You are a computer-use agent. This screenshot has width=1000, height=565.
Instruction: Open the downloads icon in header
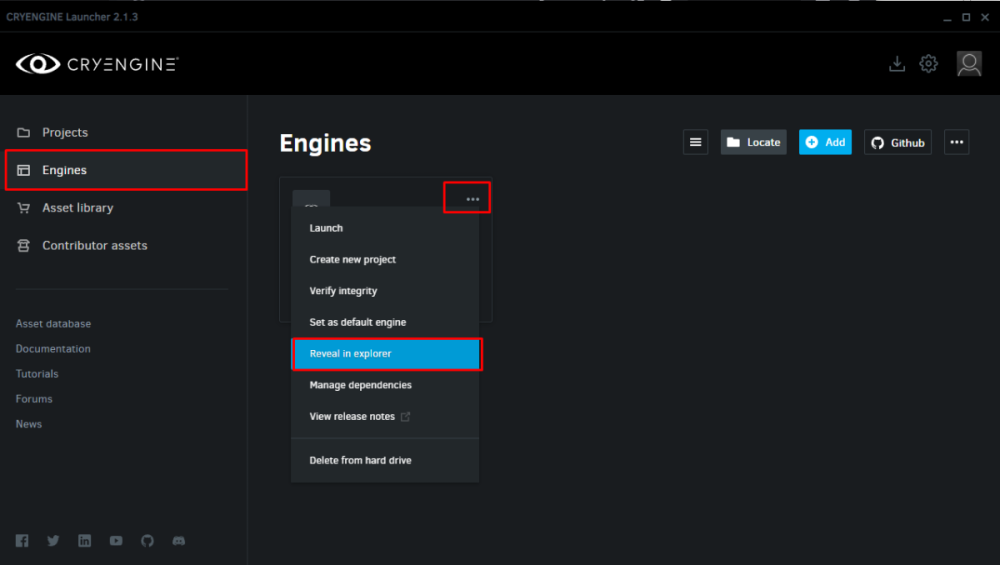coord(897,64)
